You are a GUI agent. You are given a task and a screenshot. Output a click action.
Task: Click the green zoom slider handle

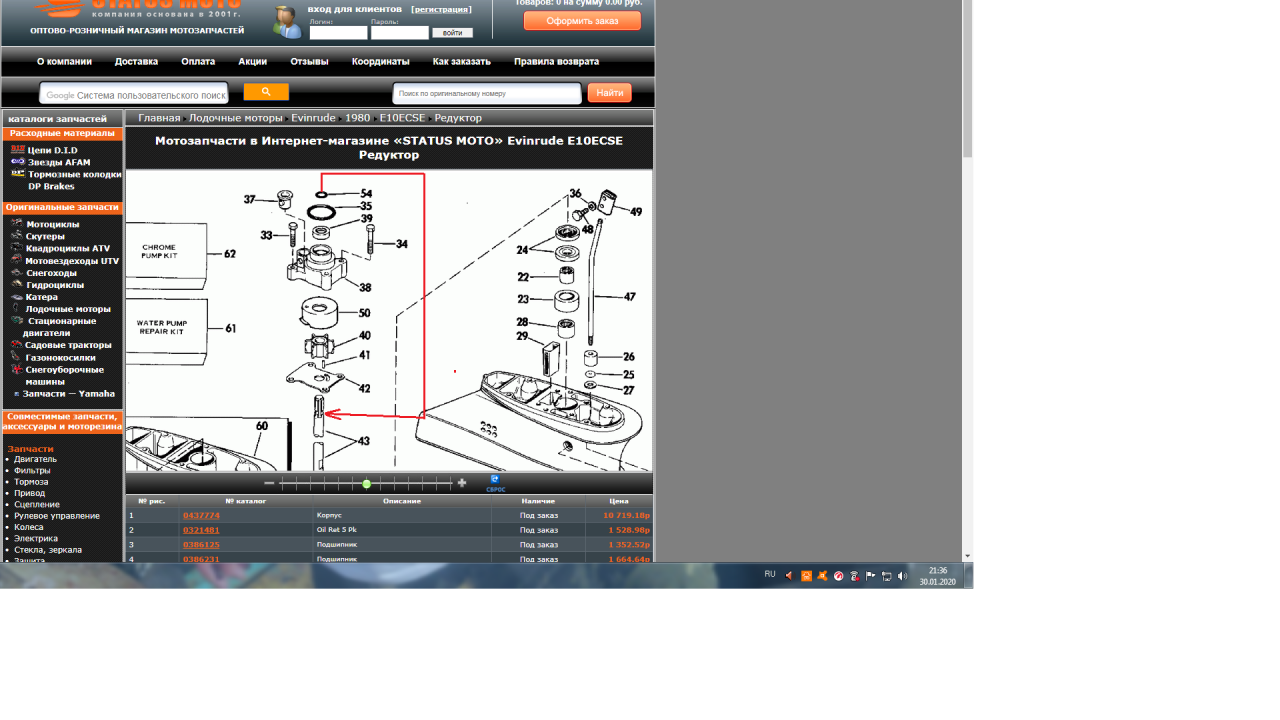pos(367,484)
